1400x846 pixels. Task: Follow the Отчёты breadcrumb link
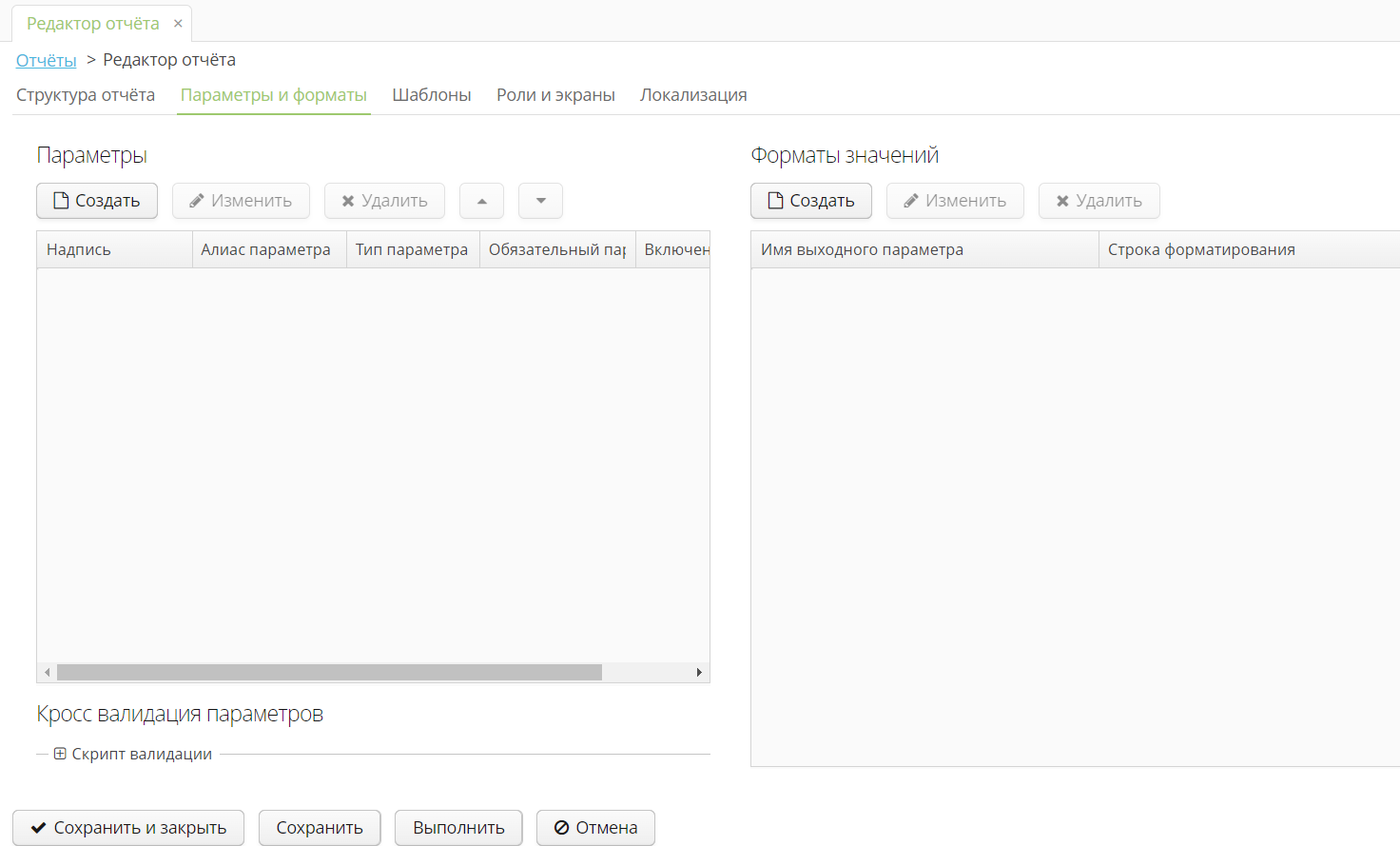(46, 60)
